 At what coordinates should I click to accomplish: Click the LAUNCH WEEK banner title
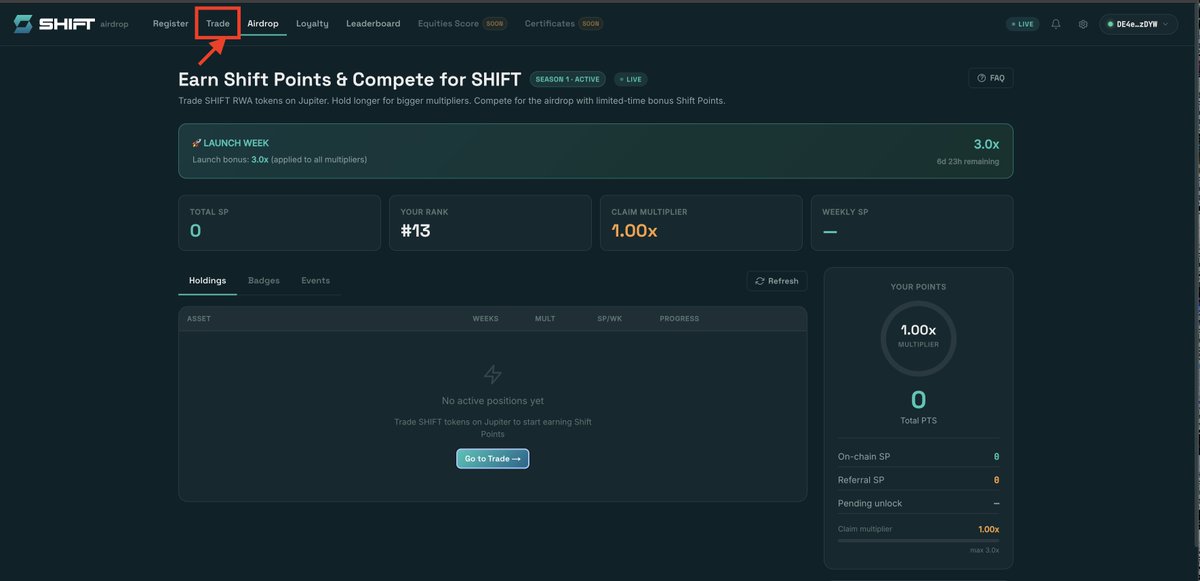pos(230,143)
